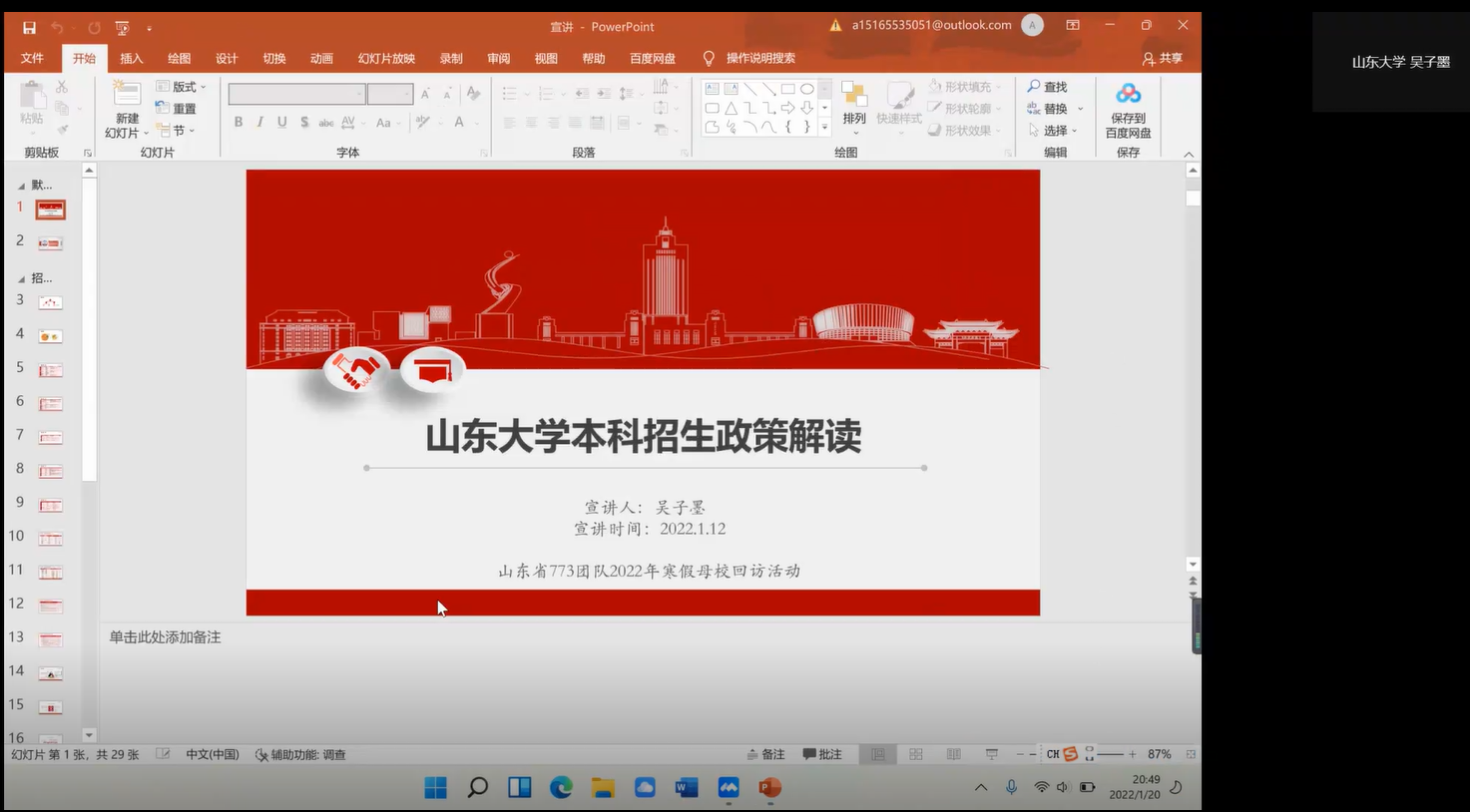Toggle Bold formatting
Screen dimensions: 1470x812
239,122
